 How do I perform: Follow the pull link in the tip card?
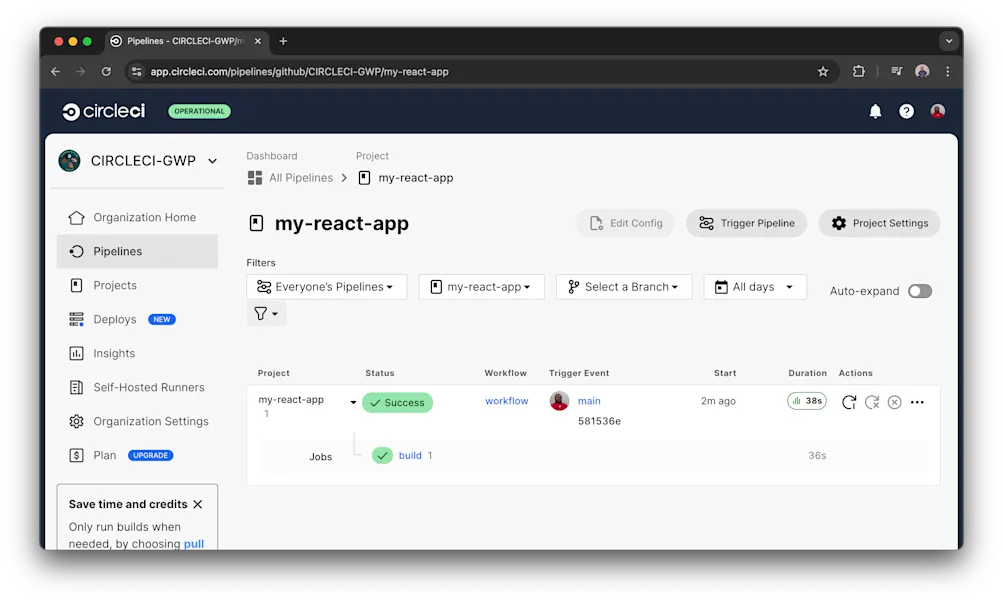(x=194, y=544)
